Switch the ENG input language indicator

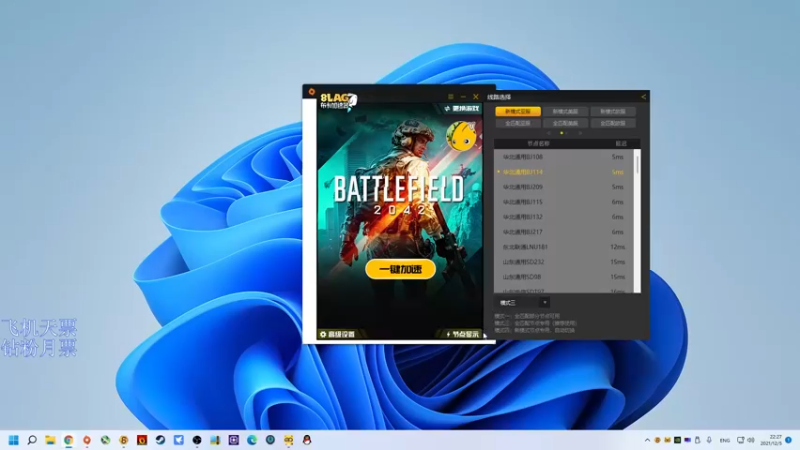(x=724, y=440)
